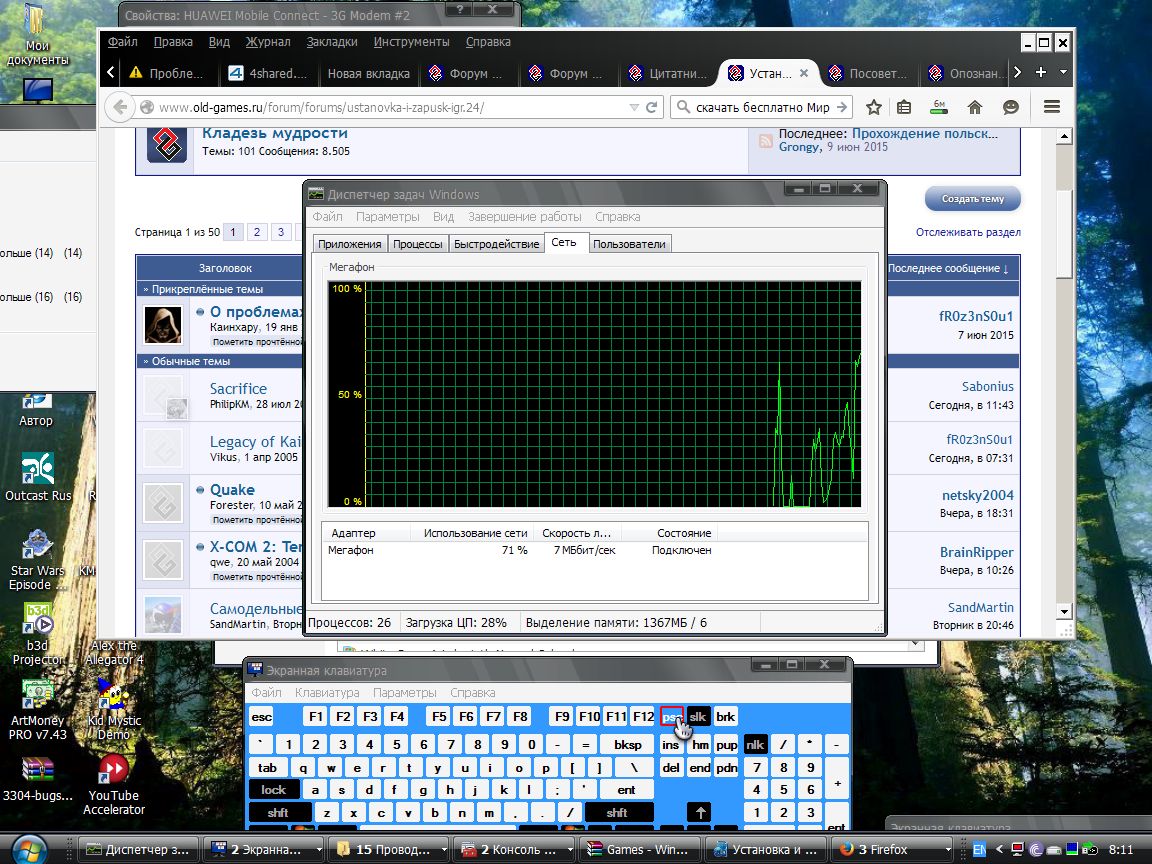
Task: Open the address bar history dropdown arrow
Action: [633, 107]
